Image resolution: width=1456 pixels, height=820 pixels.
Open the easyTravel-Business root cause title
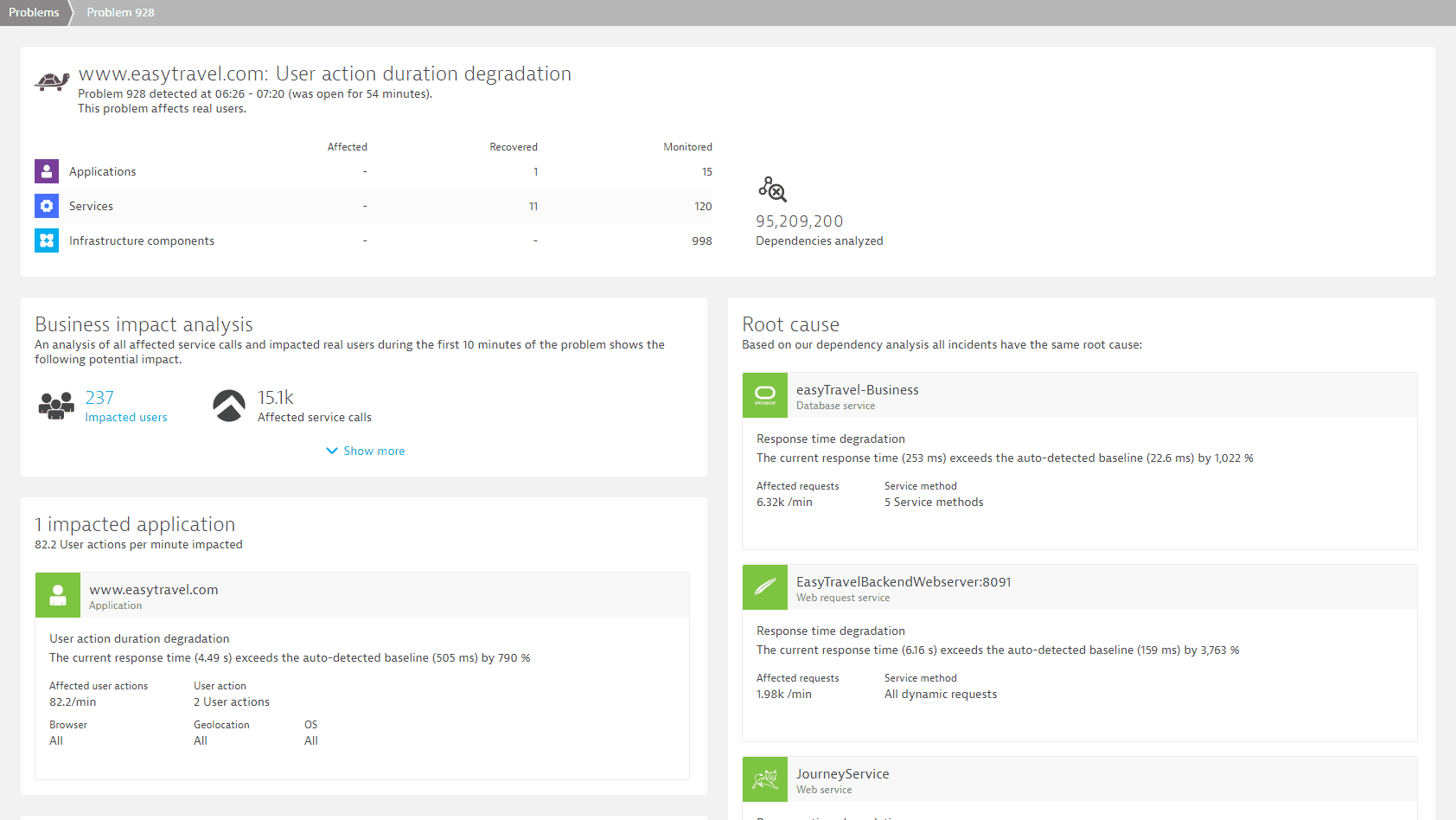click(858, 390)
